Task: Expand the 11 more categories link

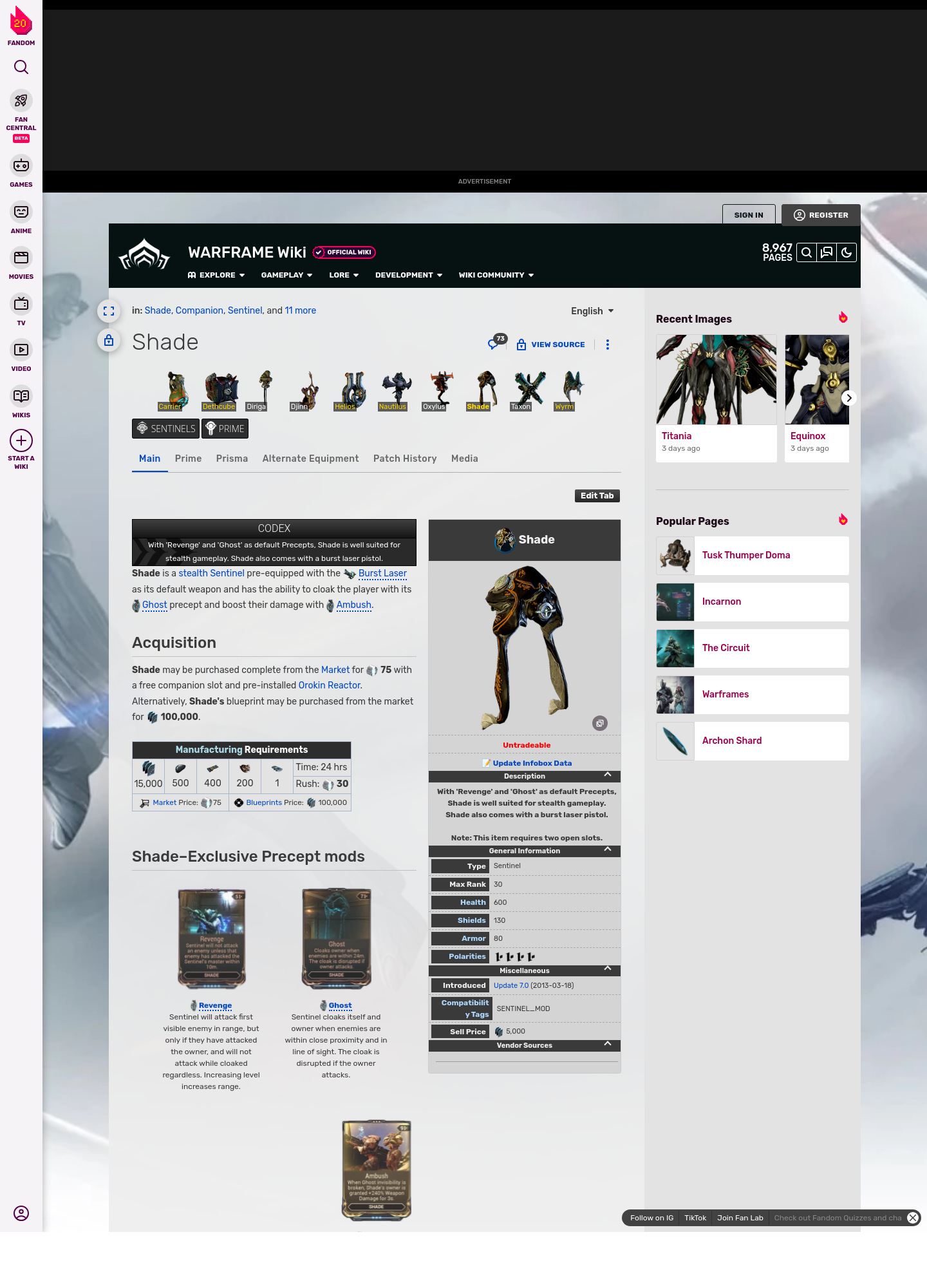Action: click(301, 310)
